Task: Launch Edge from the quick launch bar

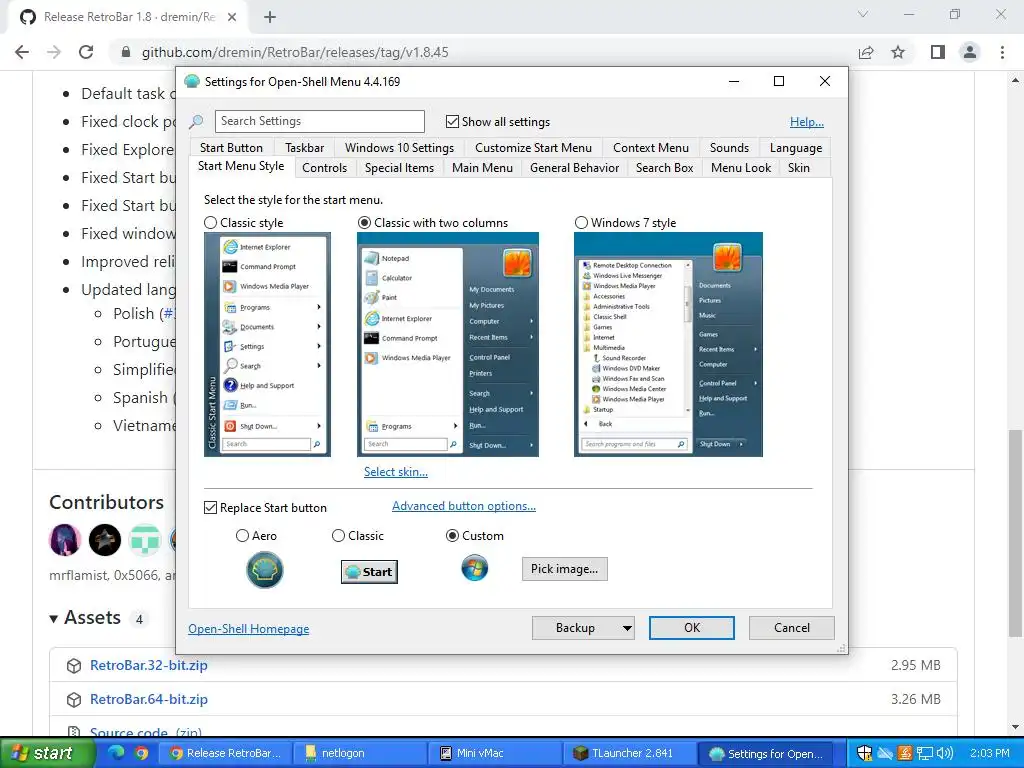Action: click(116, 753)
